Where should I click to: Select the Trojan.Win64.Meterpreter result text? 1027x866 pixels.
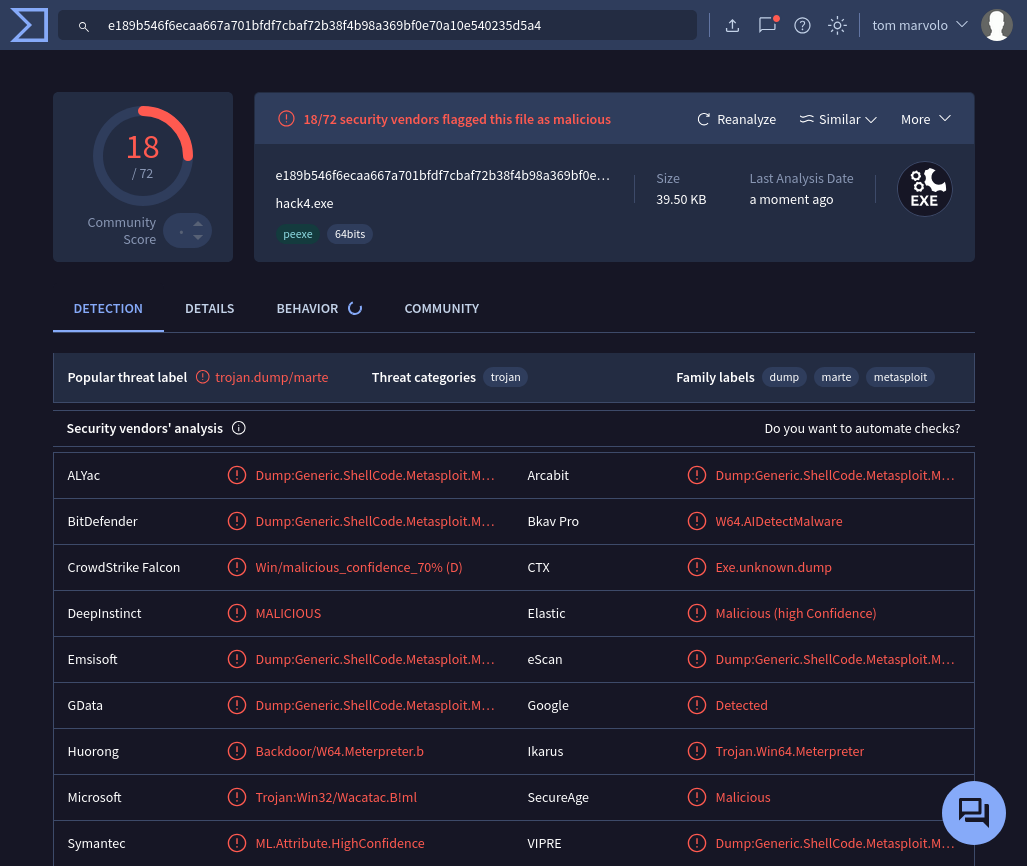pos(789,751)
